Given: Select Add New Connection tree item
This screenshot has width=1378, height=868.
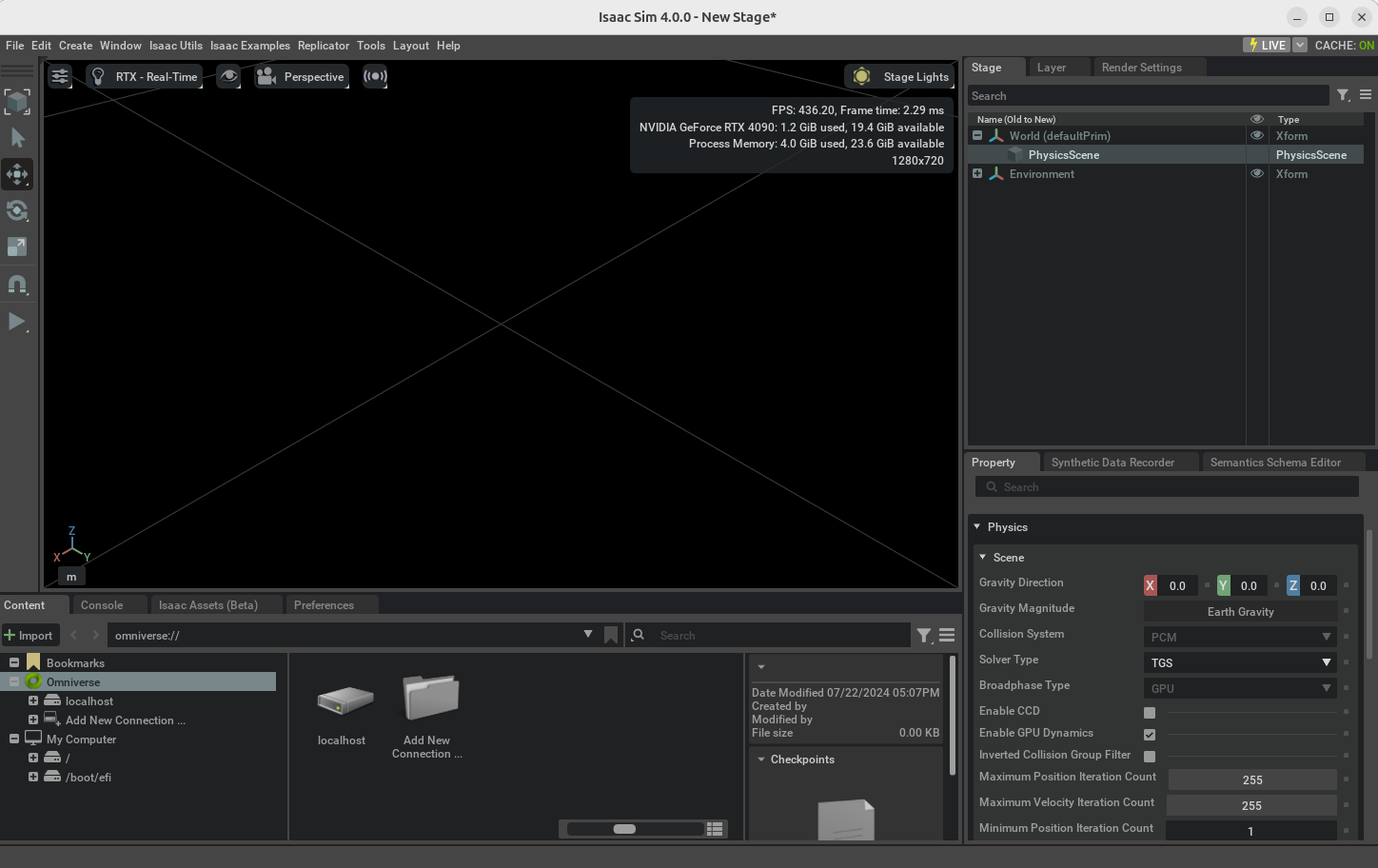Looking at the screenshot, I should coord(125,720).
